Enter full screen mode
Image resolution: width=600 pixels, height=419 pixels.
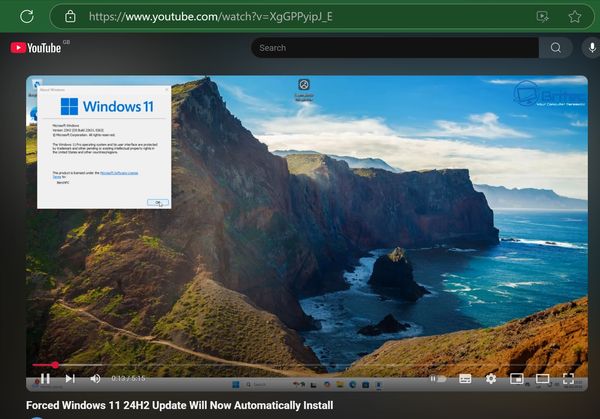click(568, 378)
